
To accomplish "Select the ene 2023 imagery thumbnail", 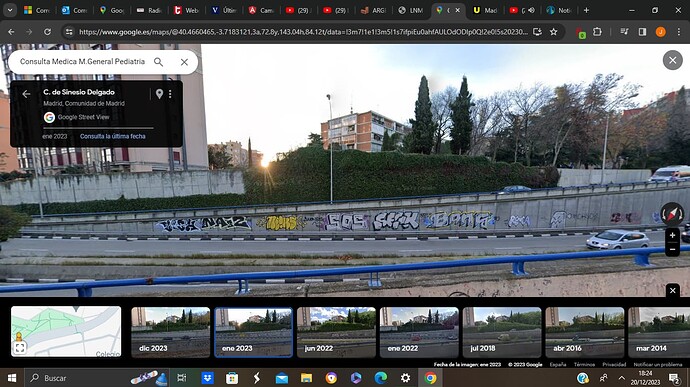I will coord(253,332).
